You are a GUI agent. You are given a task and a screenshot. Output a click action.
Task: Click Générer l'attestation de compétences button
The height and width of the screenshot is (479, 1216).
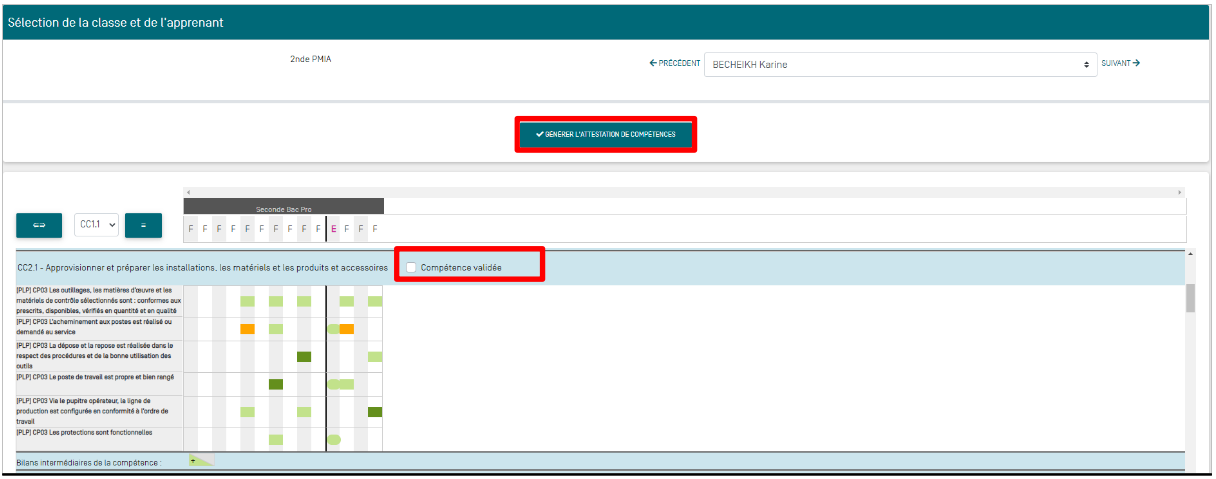(x=605, y=134)
